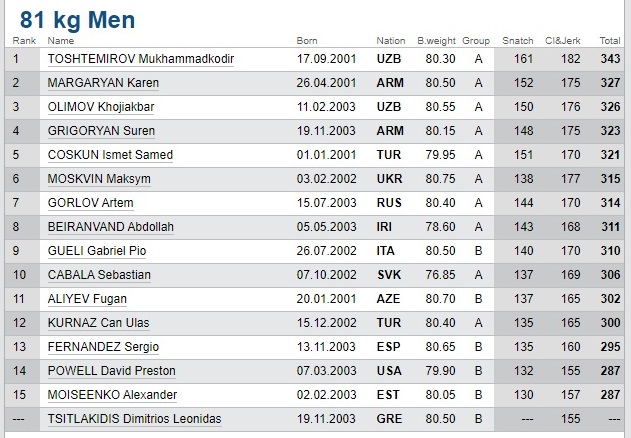Open FERNANDEZ Sergio athlete profile

(102, 347)
